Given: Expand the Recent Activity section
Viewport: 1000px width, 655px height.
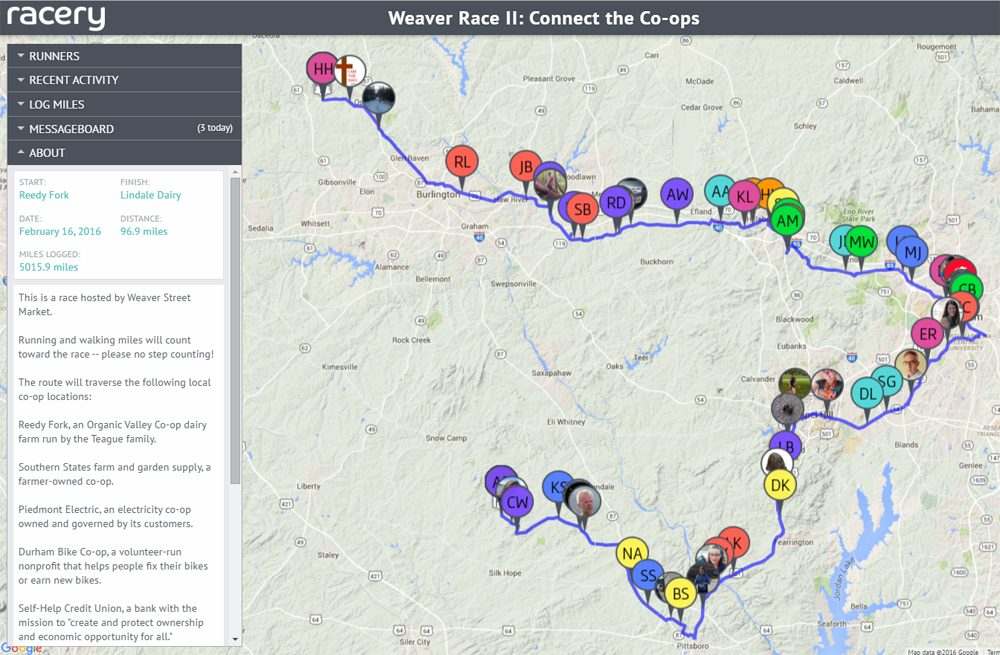Looking at the screenshot, I should (124, 80).
